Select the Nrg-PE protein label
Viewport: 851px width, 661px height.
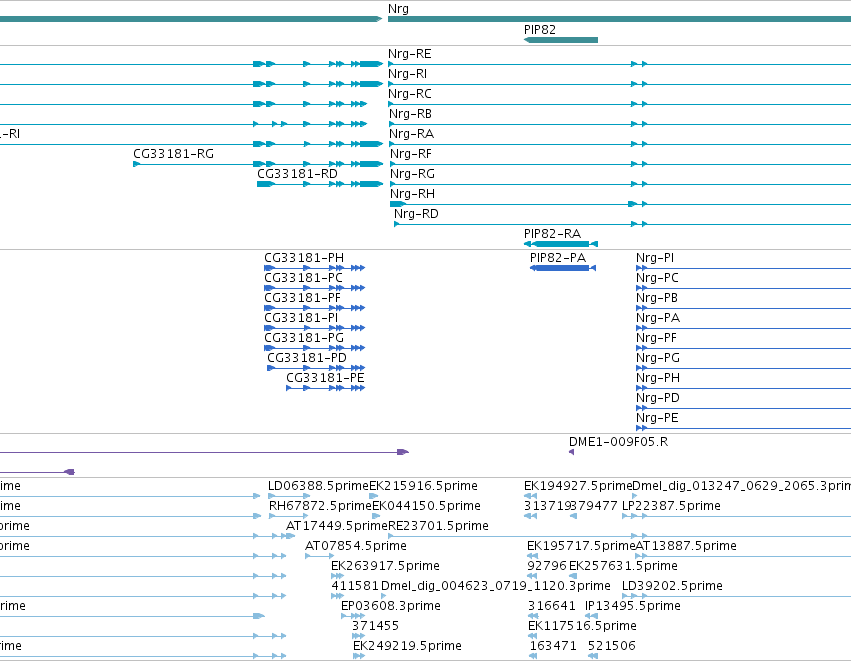[657, 418]
